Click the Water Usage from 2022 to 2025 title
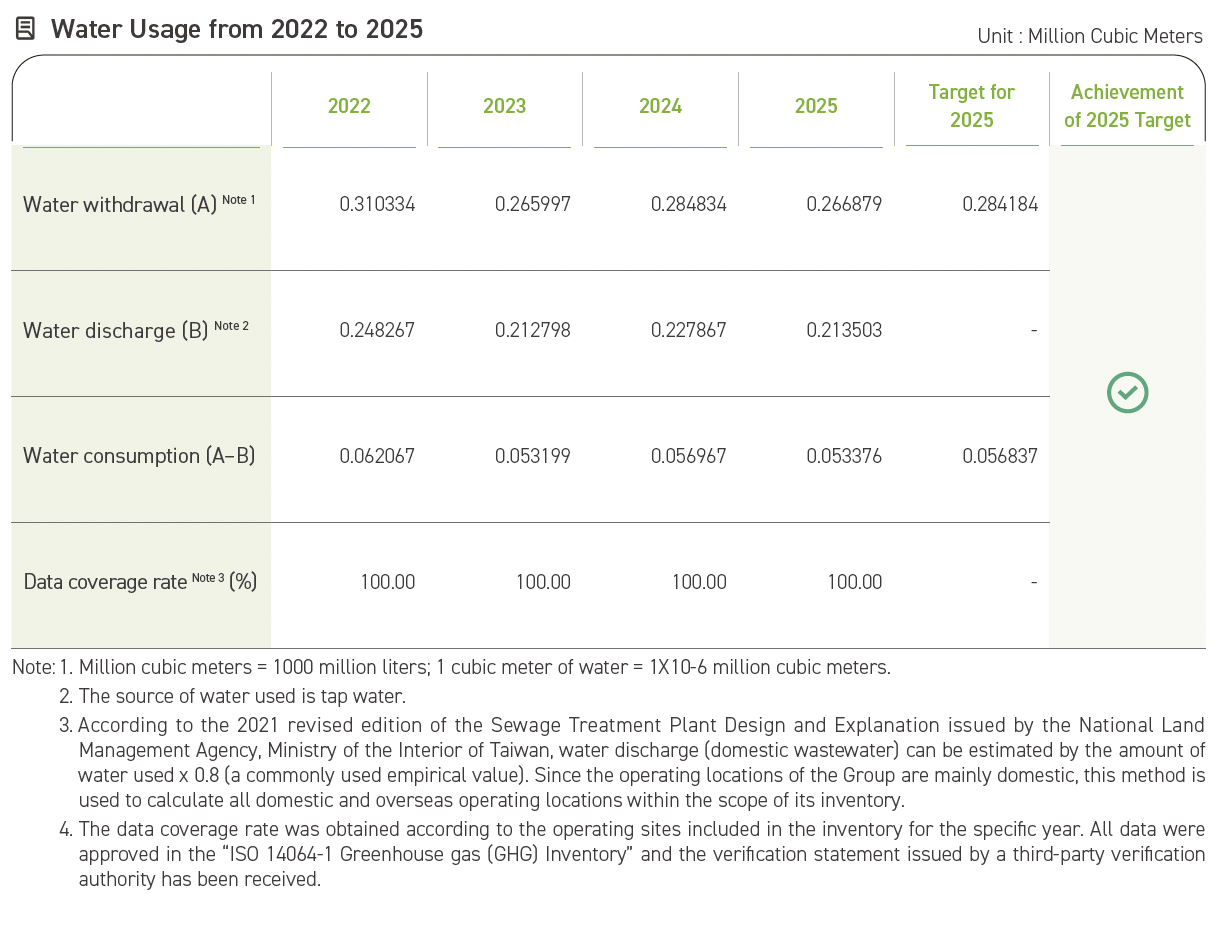This screenshot has width=1226, height=934. pos(237,29)
